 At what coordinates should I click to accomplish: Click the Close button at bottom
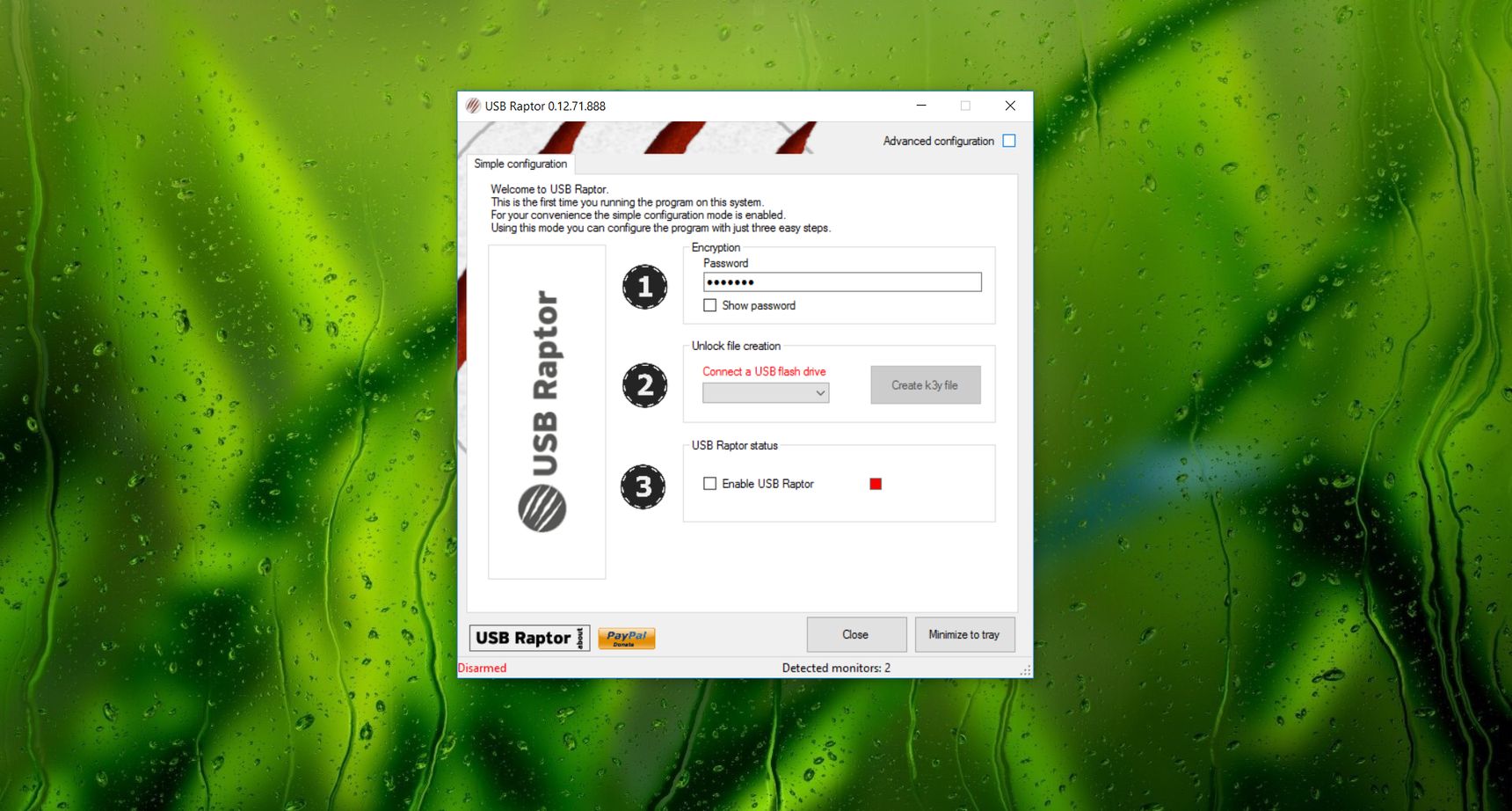[x=856, y=634]
